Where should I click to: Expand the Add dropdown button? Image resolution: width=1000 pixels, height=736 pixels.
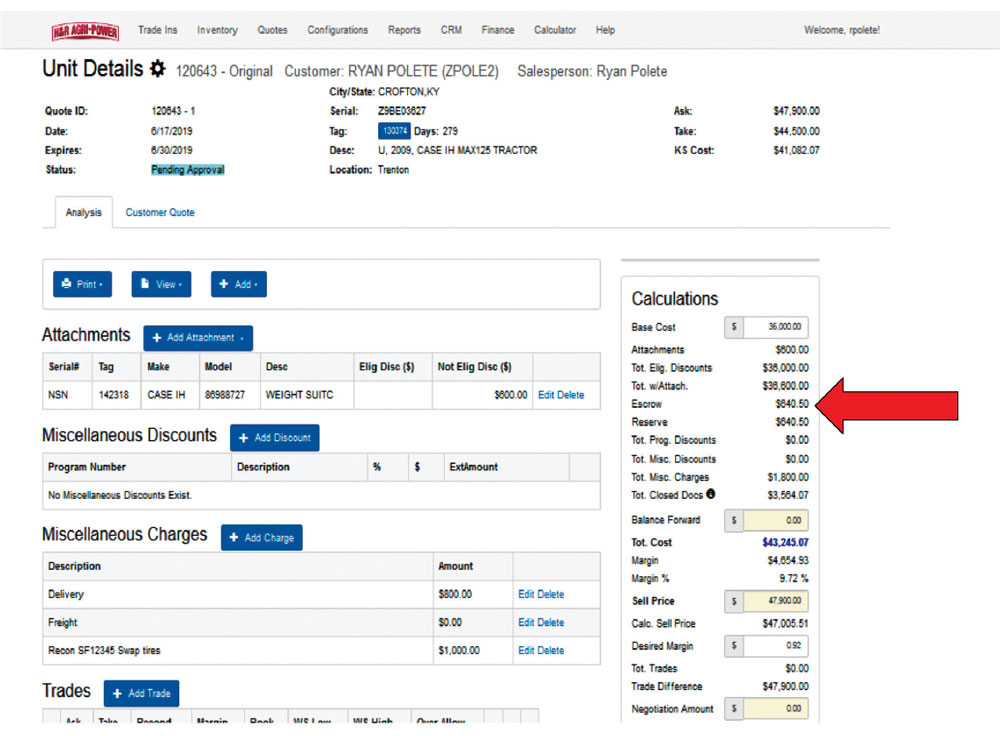239,284
